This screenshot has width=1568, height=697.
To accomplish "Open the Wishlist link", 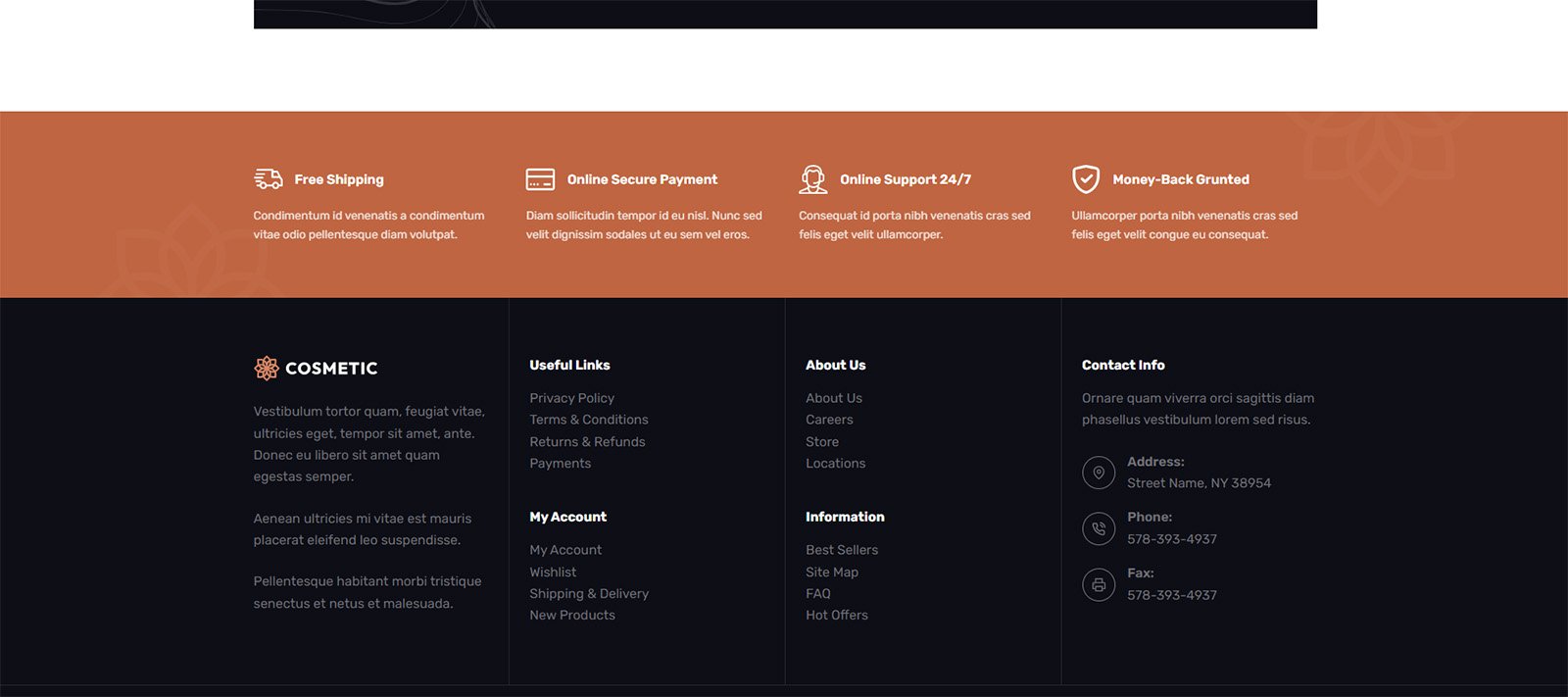I will point(553,573).
